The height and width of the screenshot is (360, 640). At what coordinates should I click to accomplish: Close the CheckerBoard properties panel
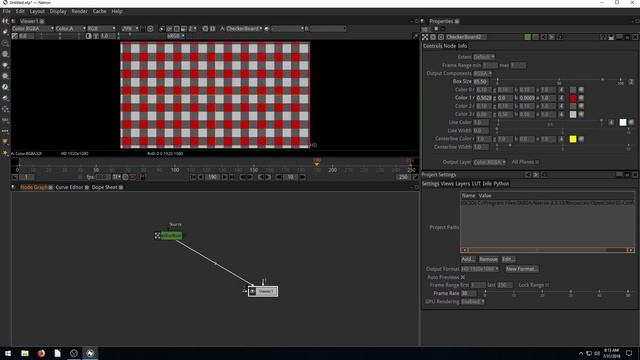tap(635, 37)
